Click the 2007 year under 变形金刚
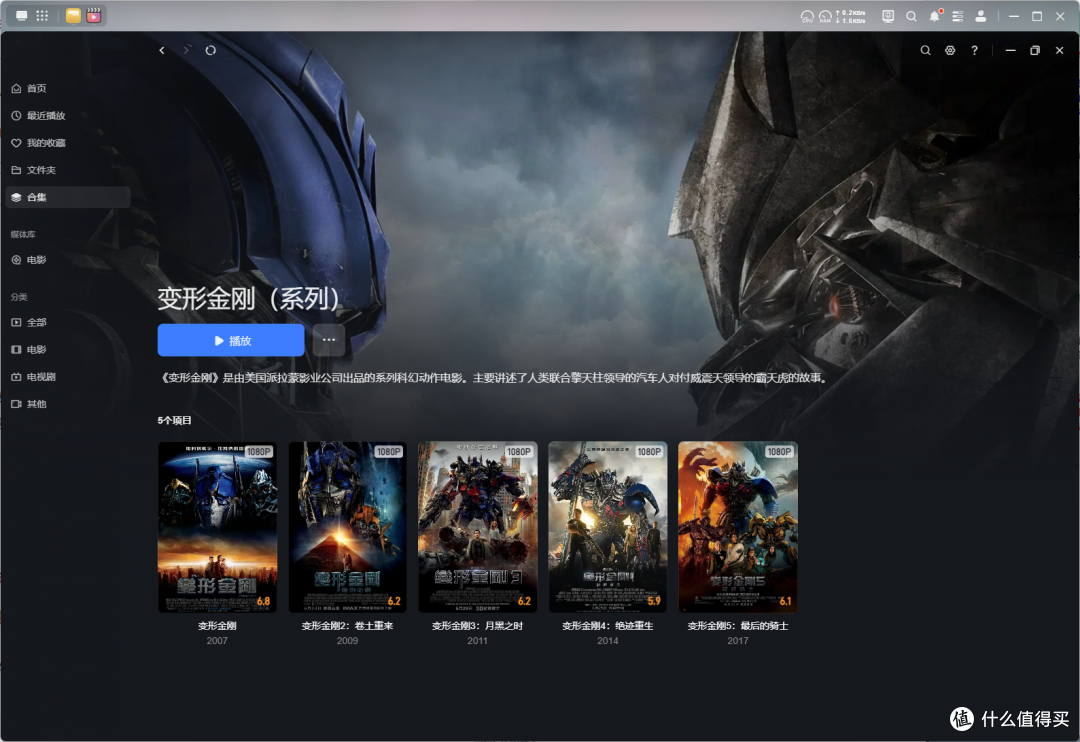 tap(217, 641)
